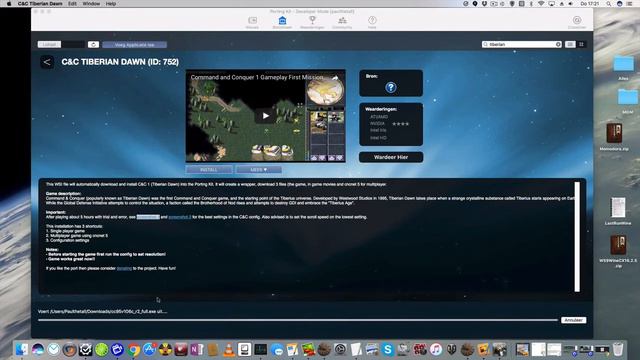Image resolution: width=640 pixels, height=360 pixels.
Task: Open the Edit menu
Action: 72,4
